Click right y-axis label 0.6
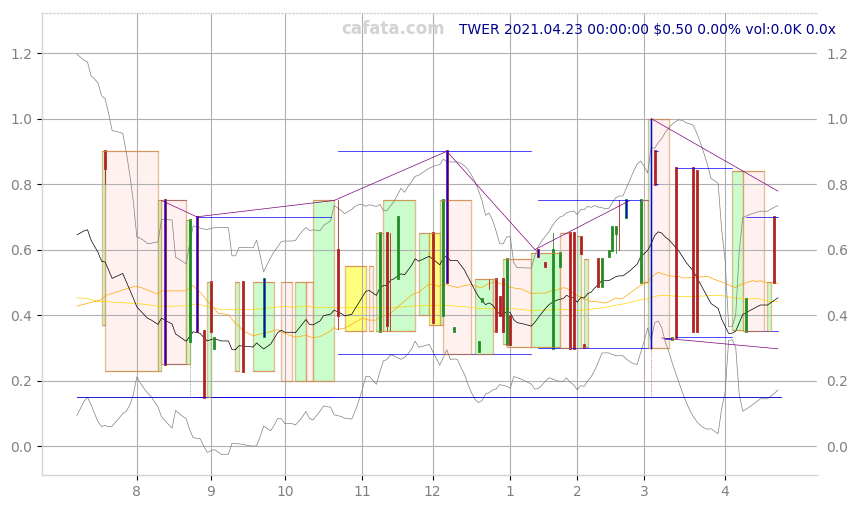This screenshot has height=509, width=858. click(838, 250)
